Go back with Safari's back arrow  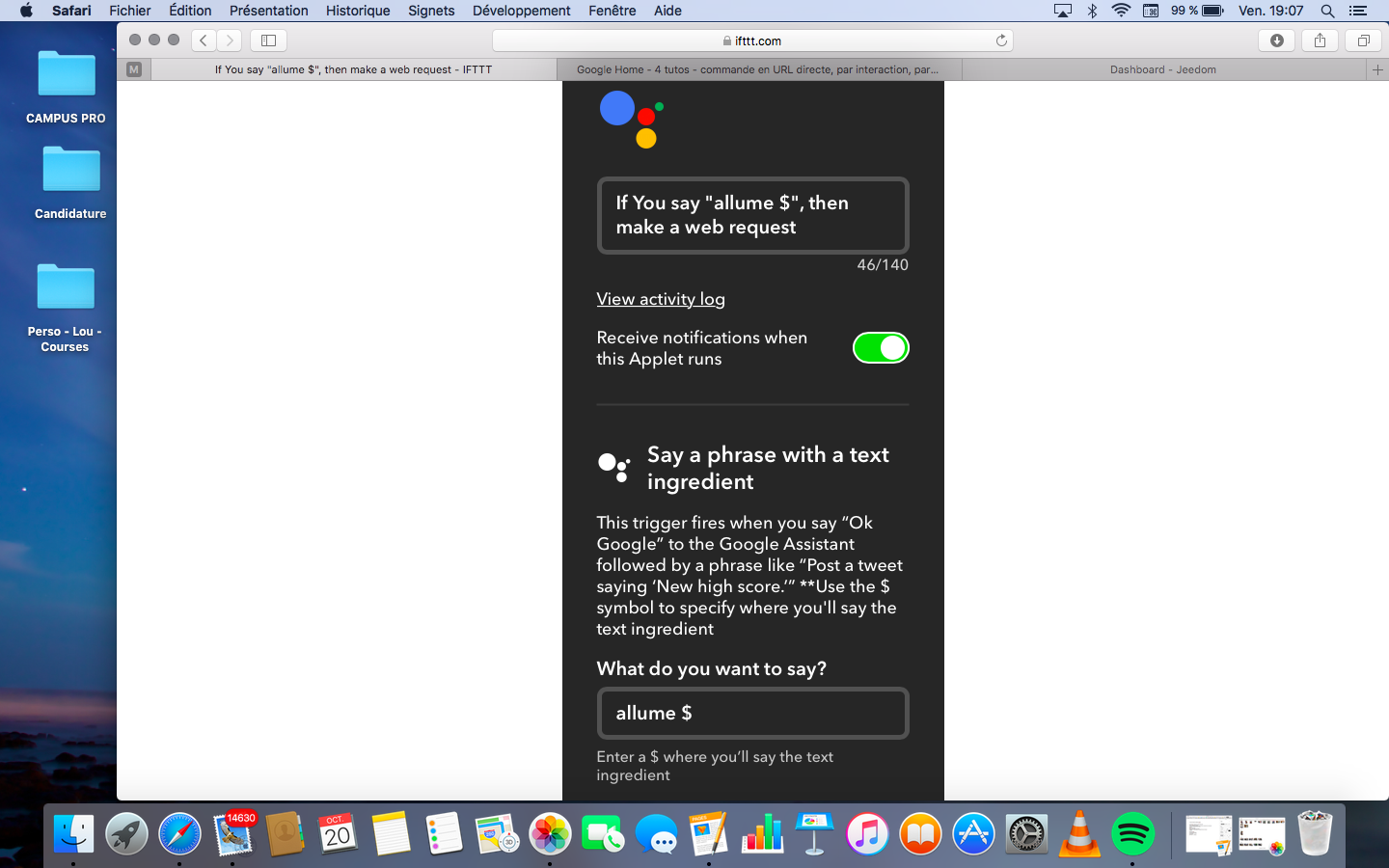click(x=204, y=41)
